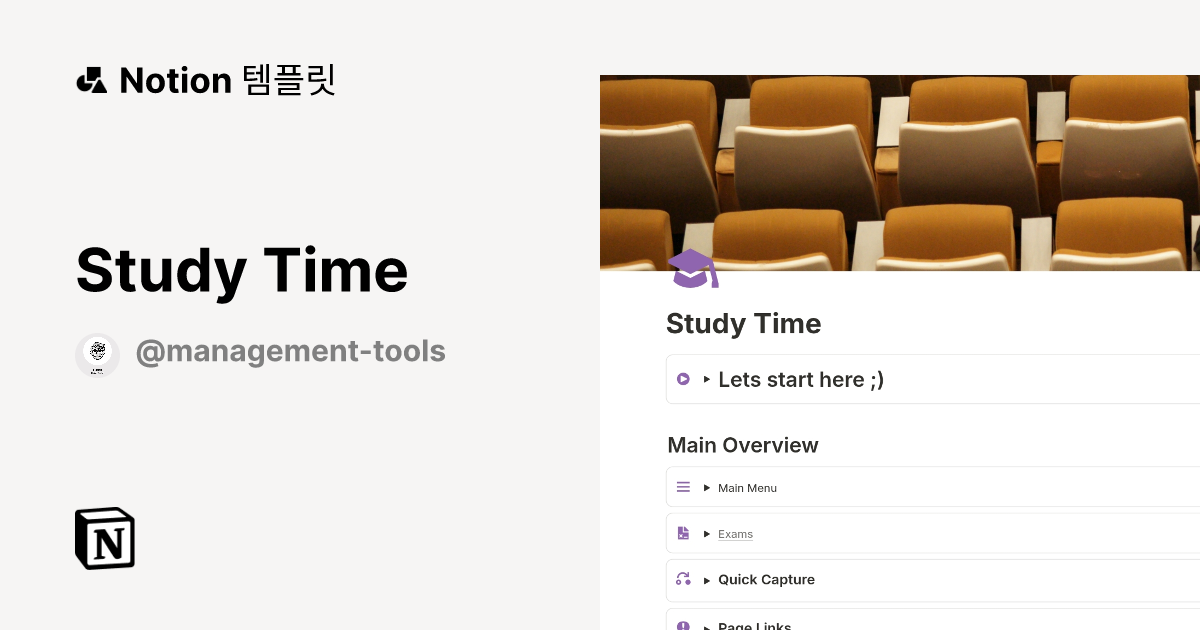1200x630 pixels.
Task: Click the Quick Capture loop icon
Action: pos(683,578)
